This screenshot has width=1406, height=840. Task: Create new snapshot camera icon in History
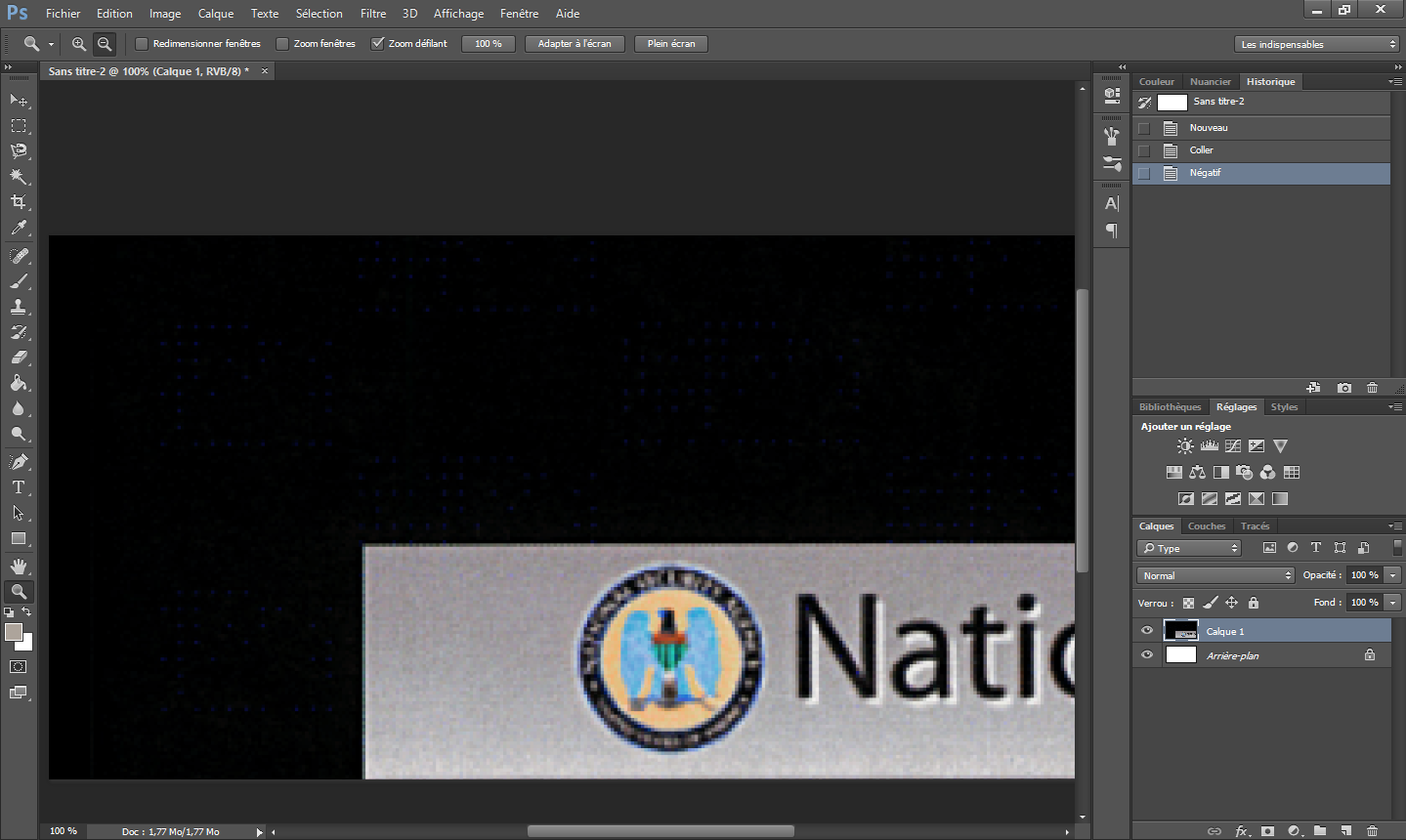(1344, 388)
